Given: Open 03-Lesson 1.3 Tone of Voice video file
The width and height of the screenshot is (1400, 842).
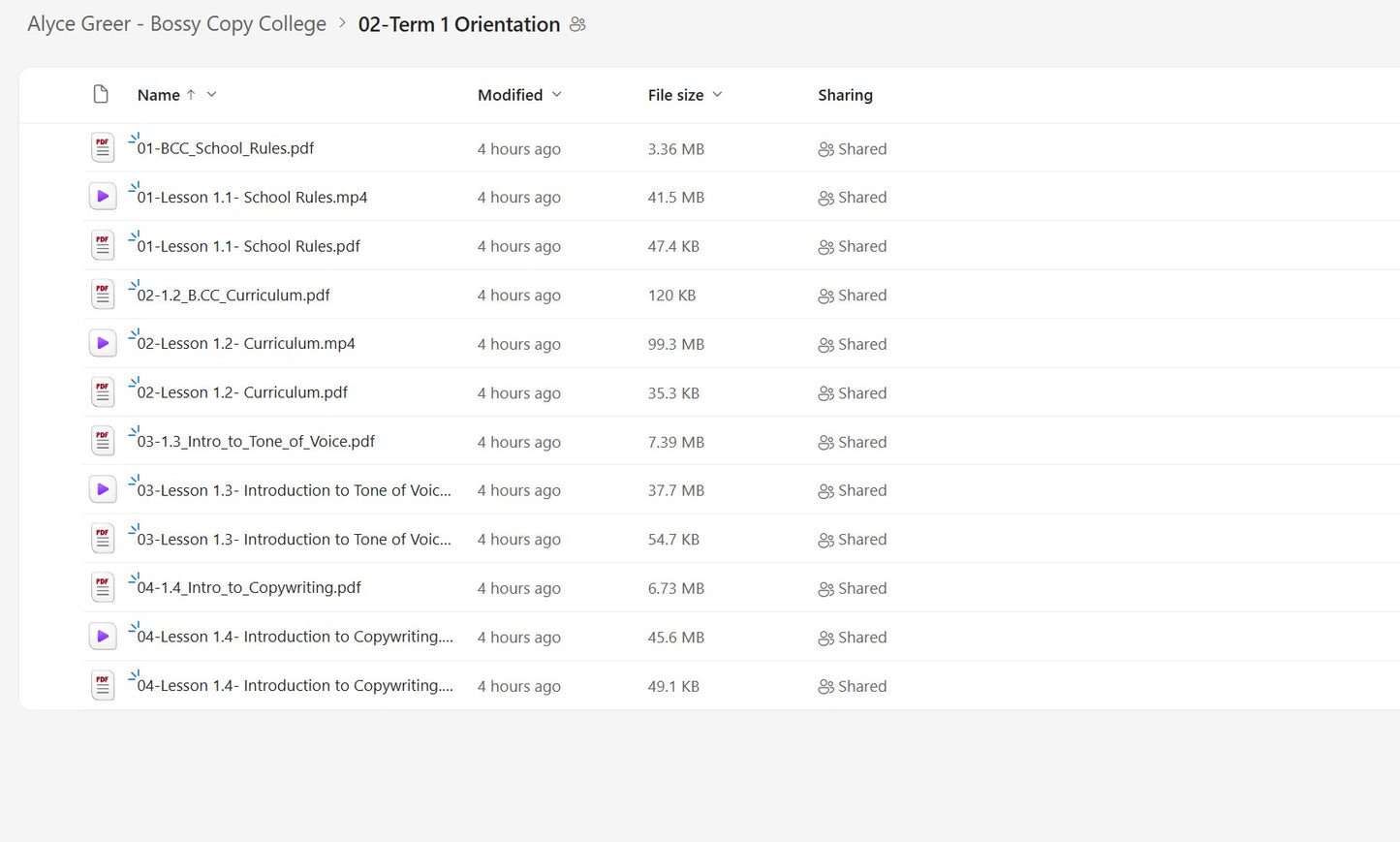Looking at the screenshot, I should (294, 490).
